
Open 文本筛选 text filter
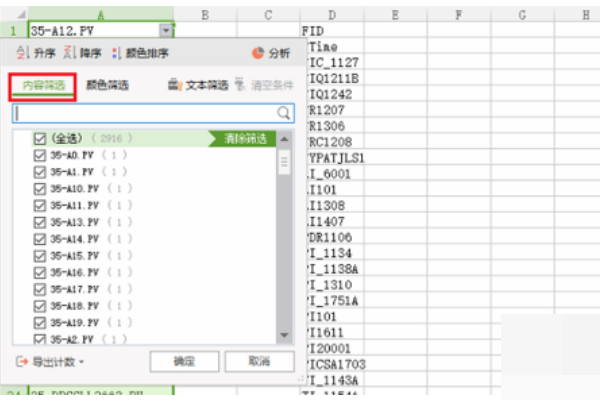[x=198, y=85]
